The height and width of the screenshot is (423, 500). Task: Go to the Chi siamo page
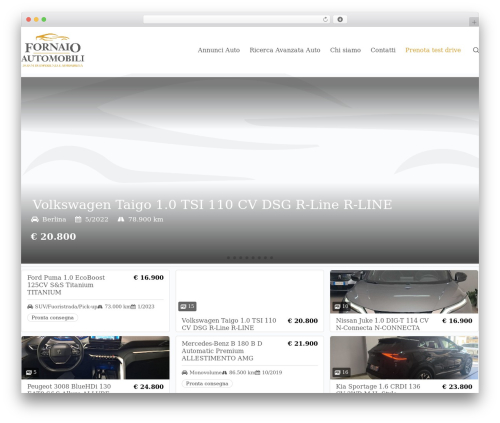(x=345, y=50)
